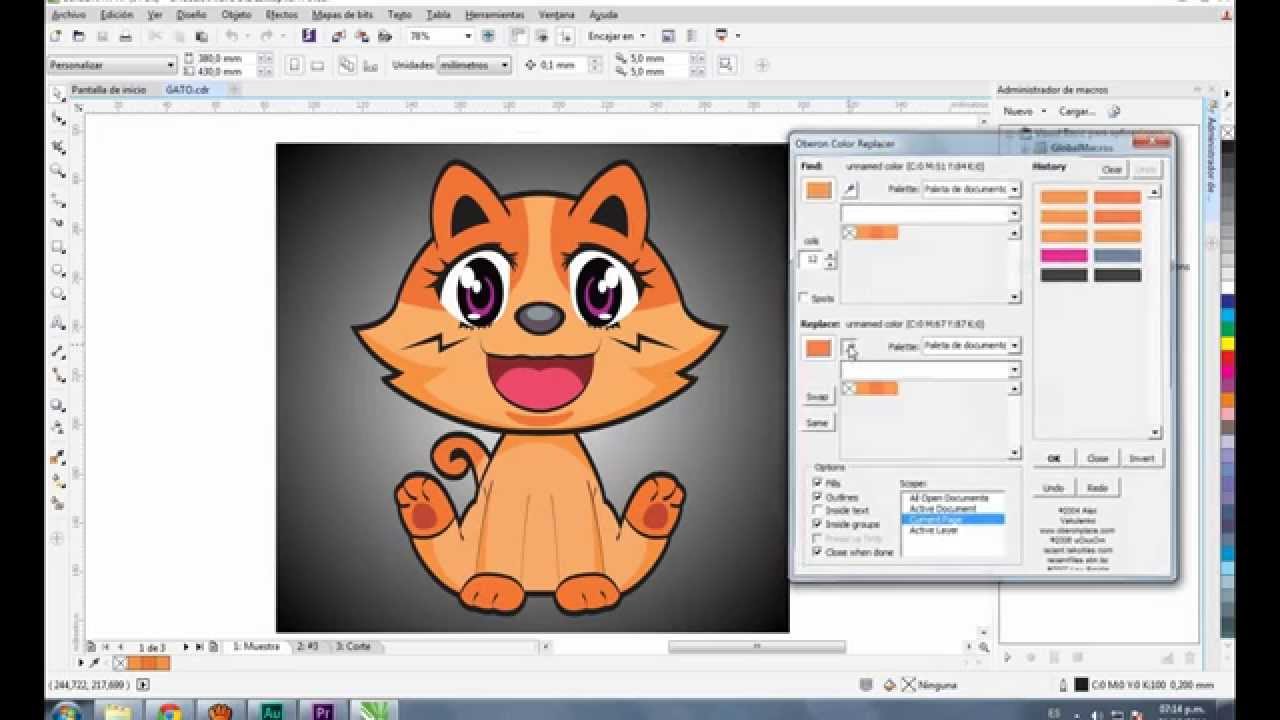Image resolution: width=1280 pixels, height=720 pixels.
Task: Select the Zoom tool in the toolbox
Action: tap(58, 171)
